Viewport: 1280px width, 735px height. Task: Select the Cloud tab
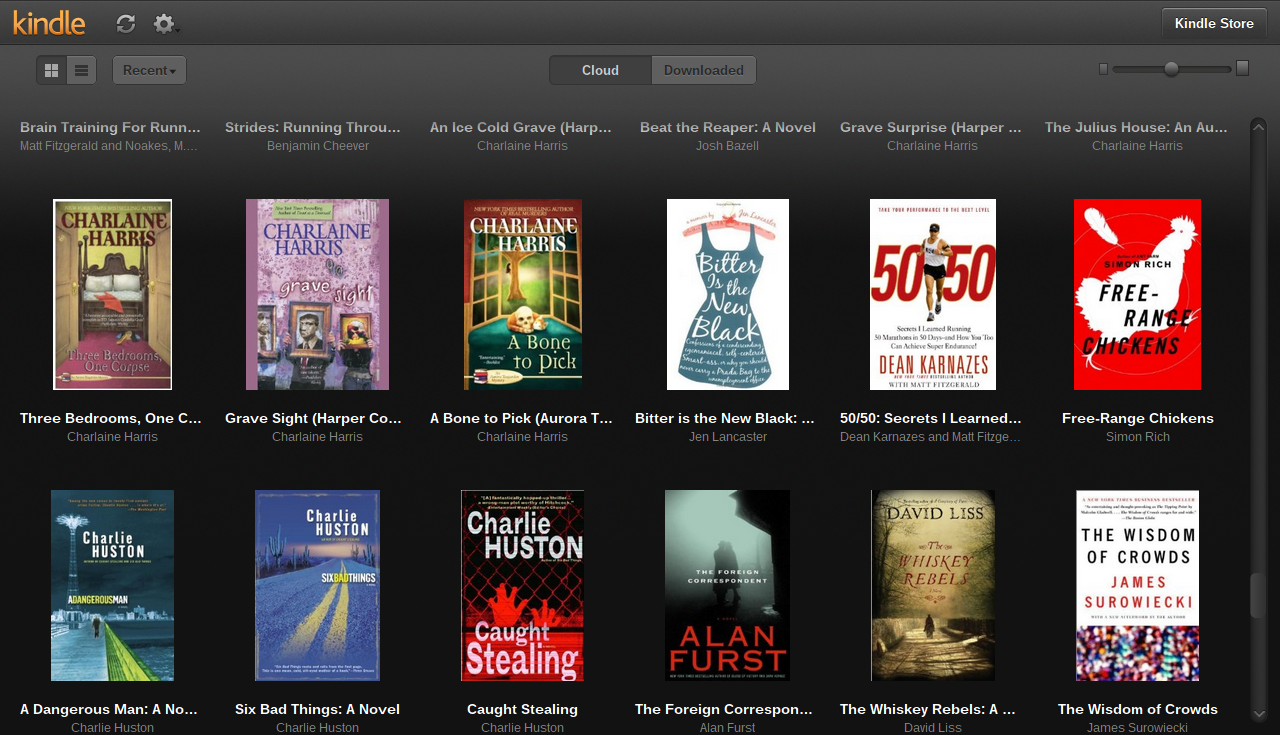coord(600,70)
